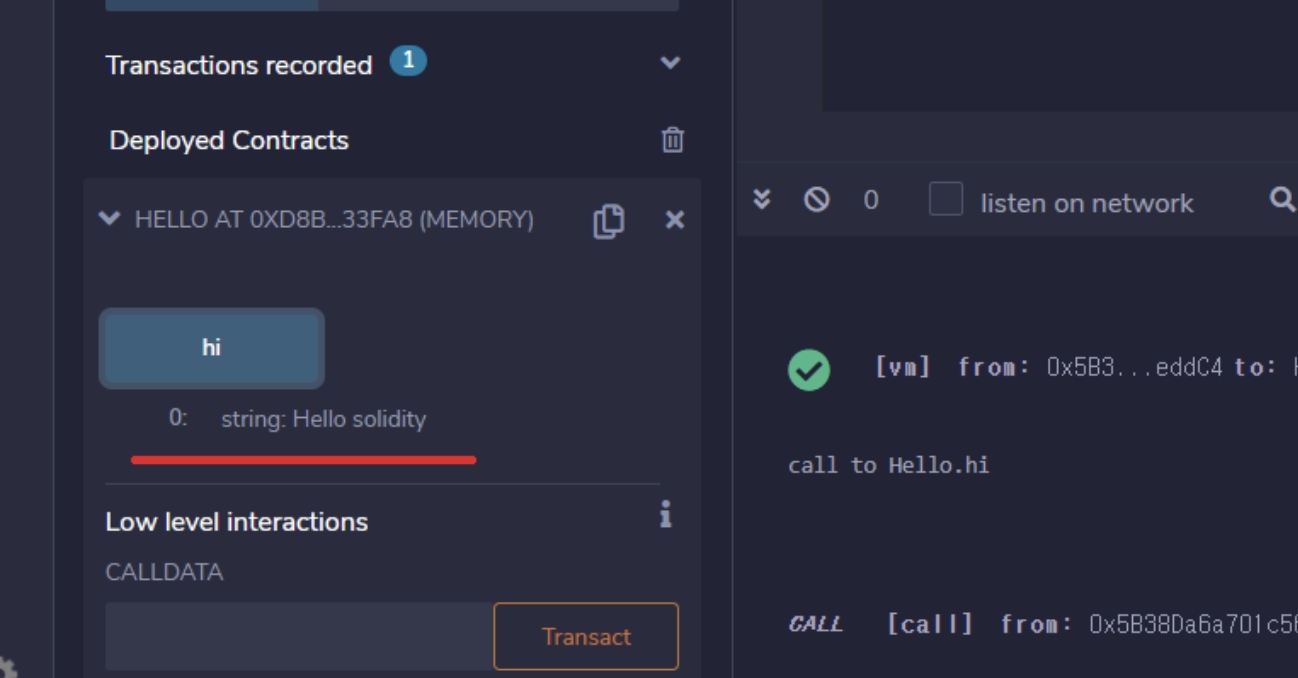Expand the [vm] from transaction log entry
1298x678 pixels.
coord(1040,367)
